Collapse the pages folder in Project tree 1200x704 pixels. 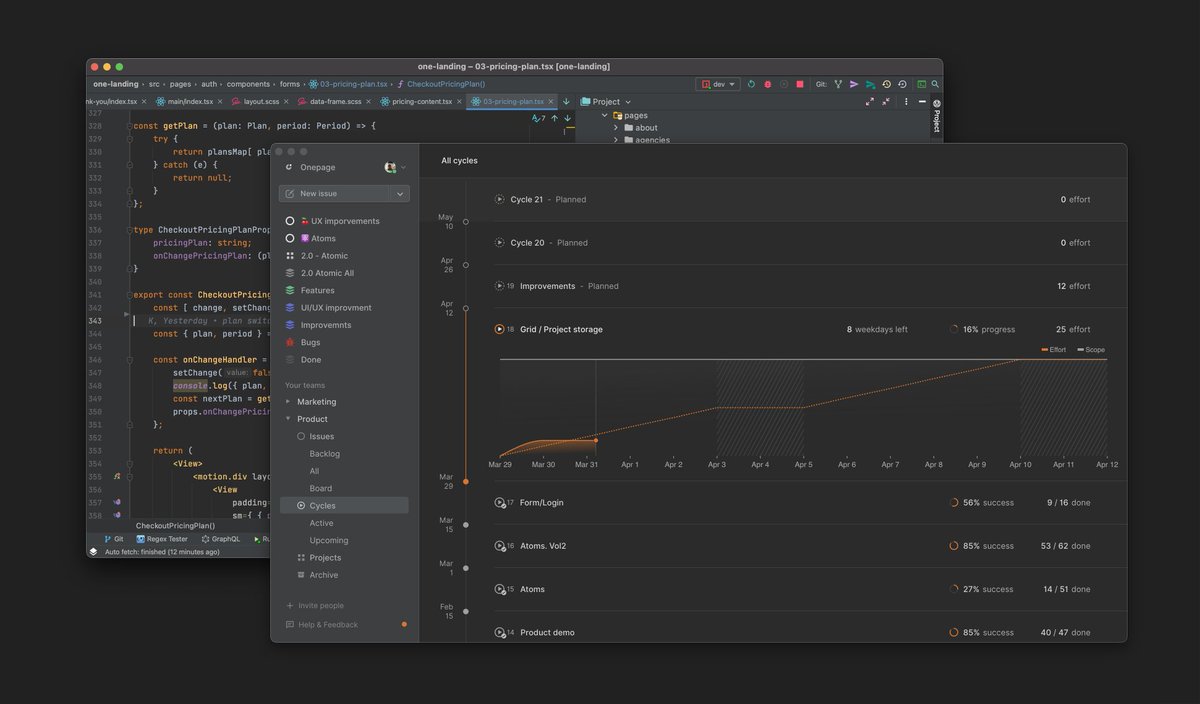[605, 116]
